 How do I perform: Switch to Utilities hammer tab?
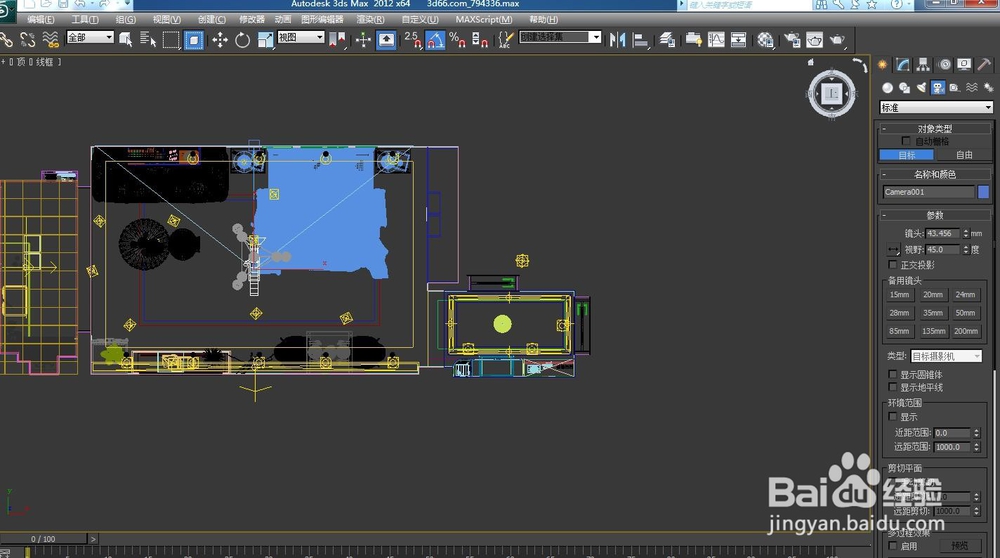point(984,64)
